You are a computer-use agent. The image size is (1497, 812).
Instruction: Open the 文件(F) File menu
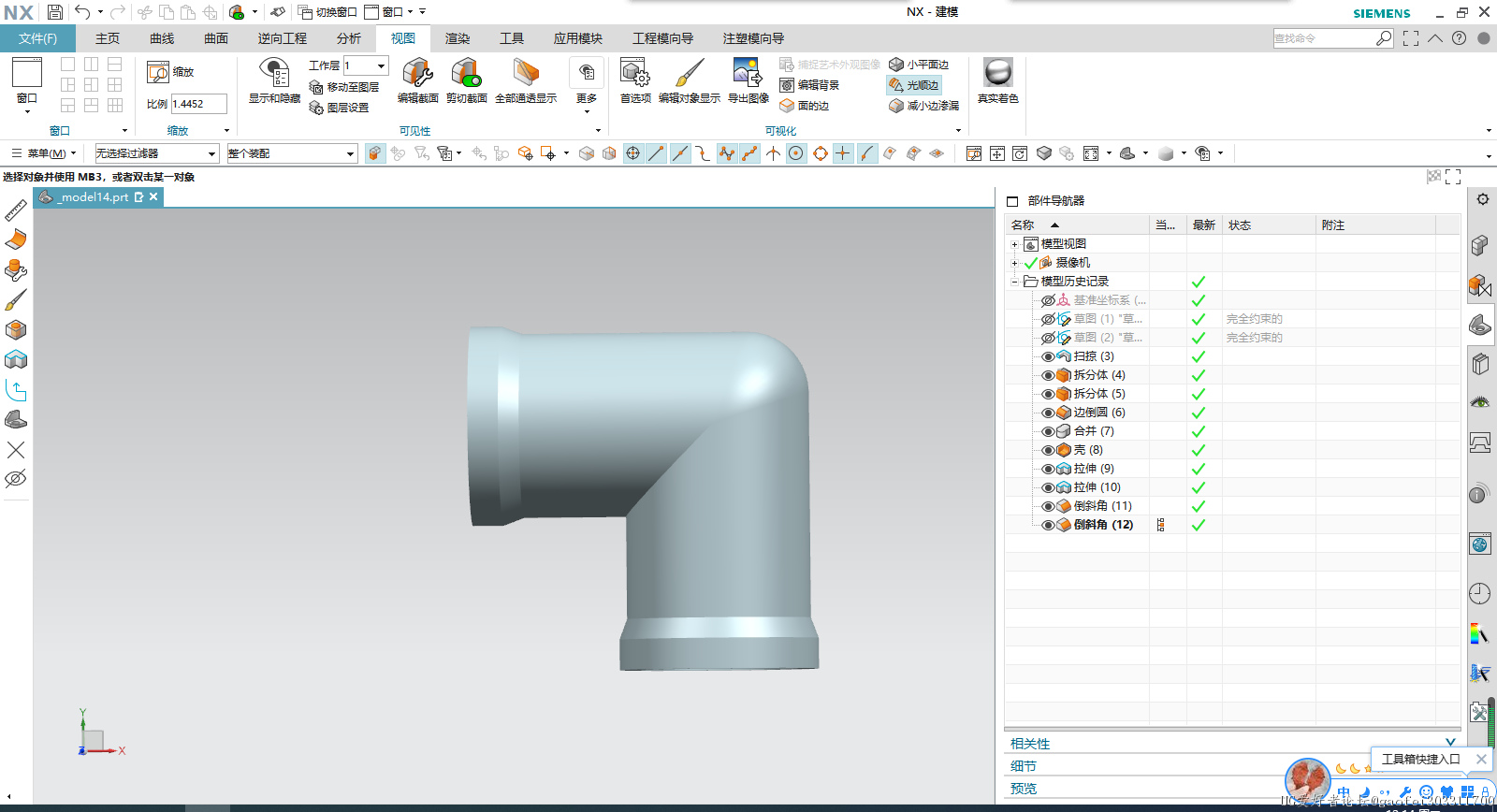click(37, 38)
